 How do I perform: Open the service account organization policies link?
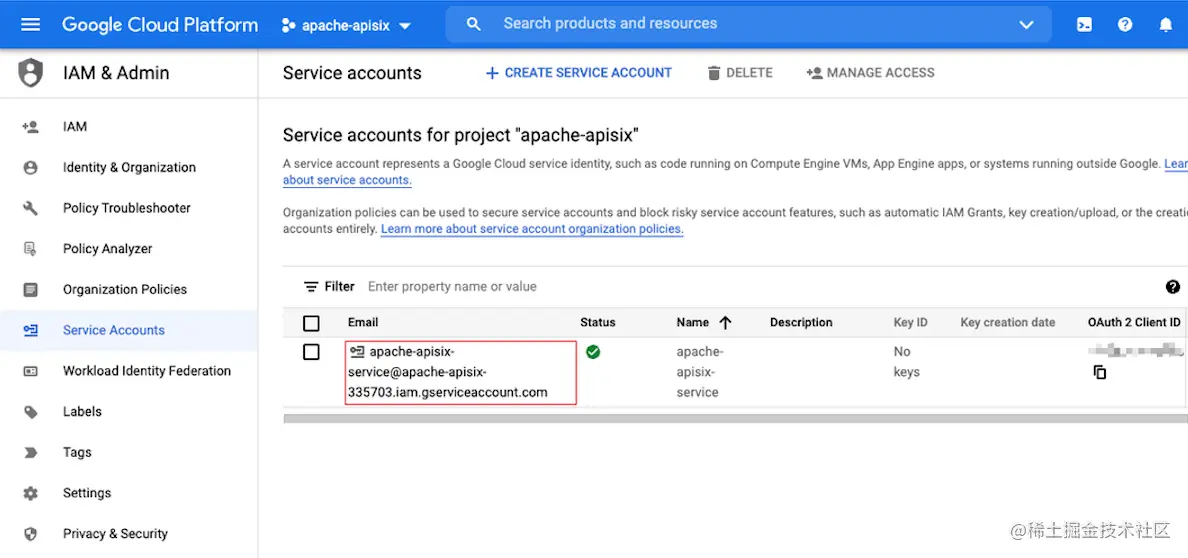click(531, 229)
